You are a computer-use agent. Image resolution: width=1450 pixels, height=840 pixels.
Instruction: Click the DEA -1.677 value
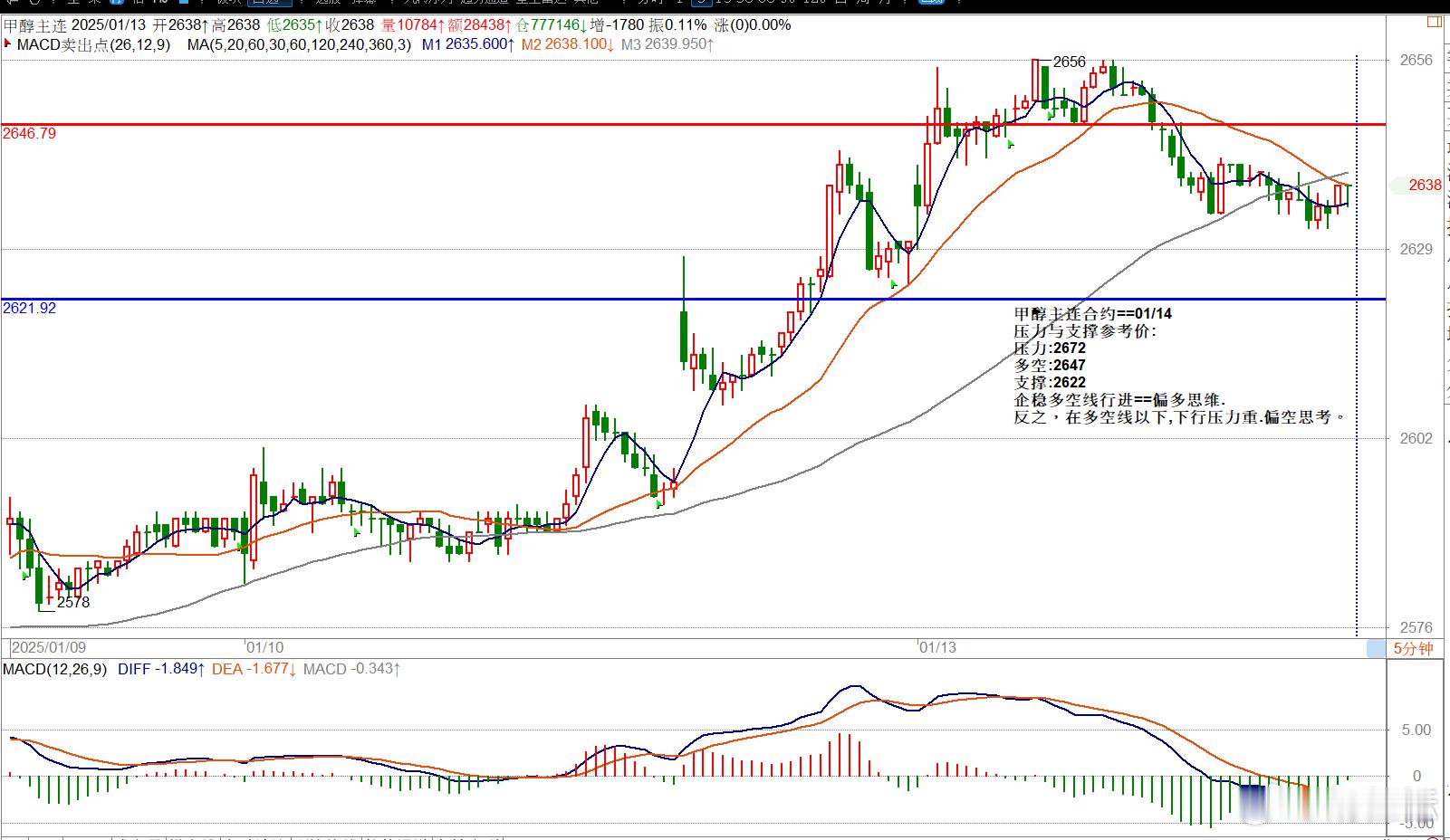(x=254, y=669)
